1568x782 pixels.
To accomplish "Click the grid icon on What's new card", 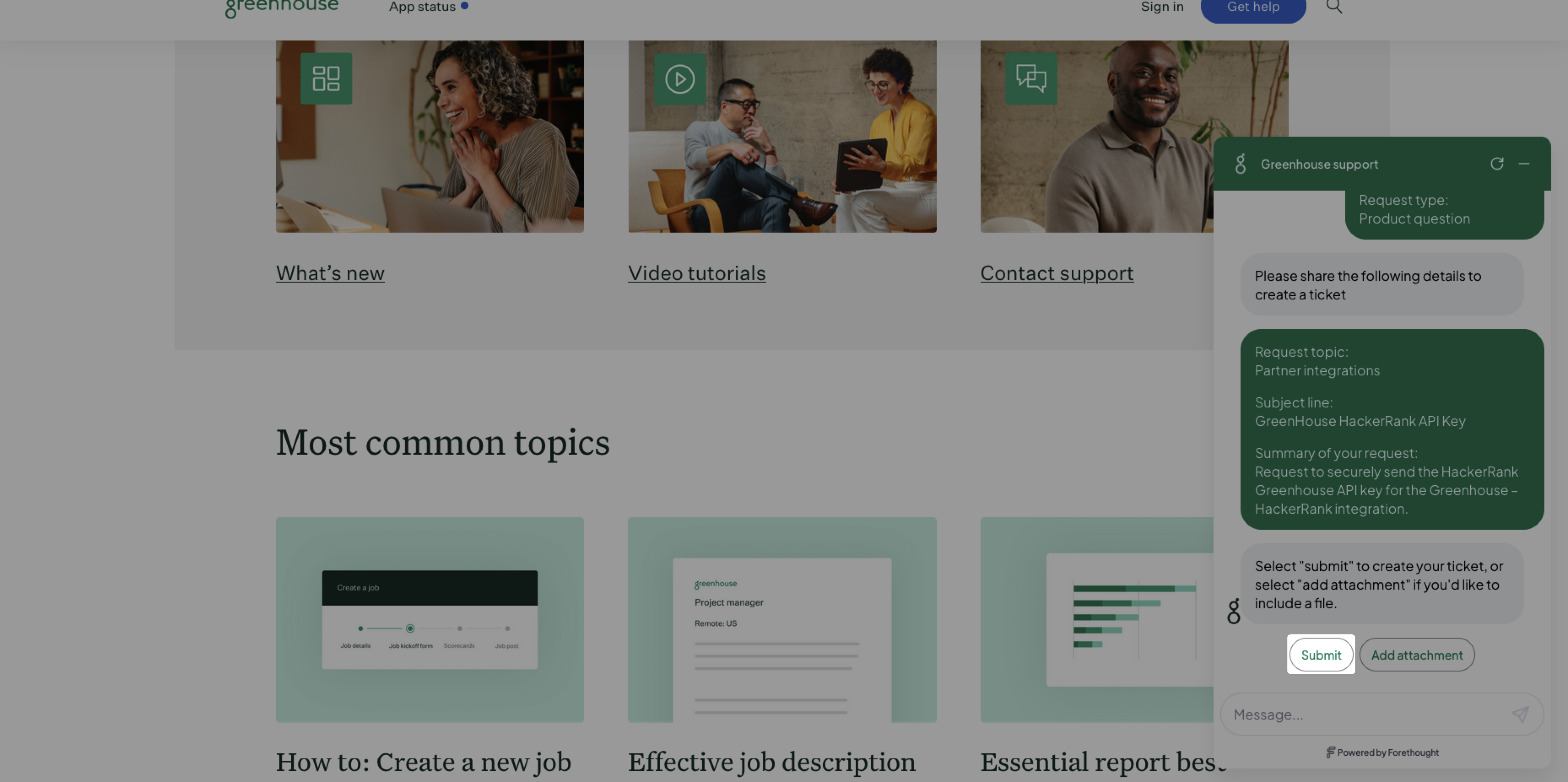I will point(326,78).
